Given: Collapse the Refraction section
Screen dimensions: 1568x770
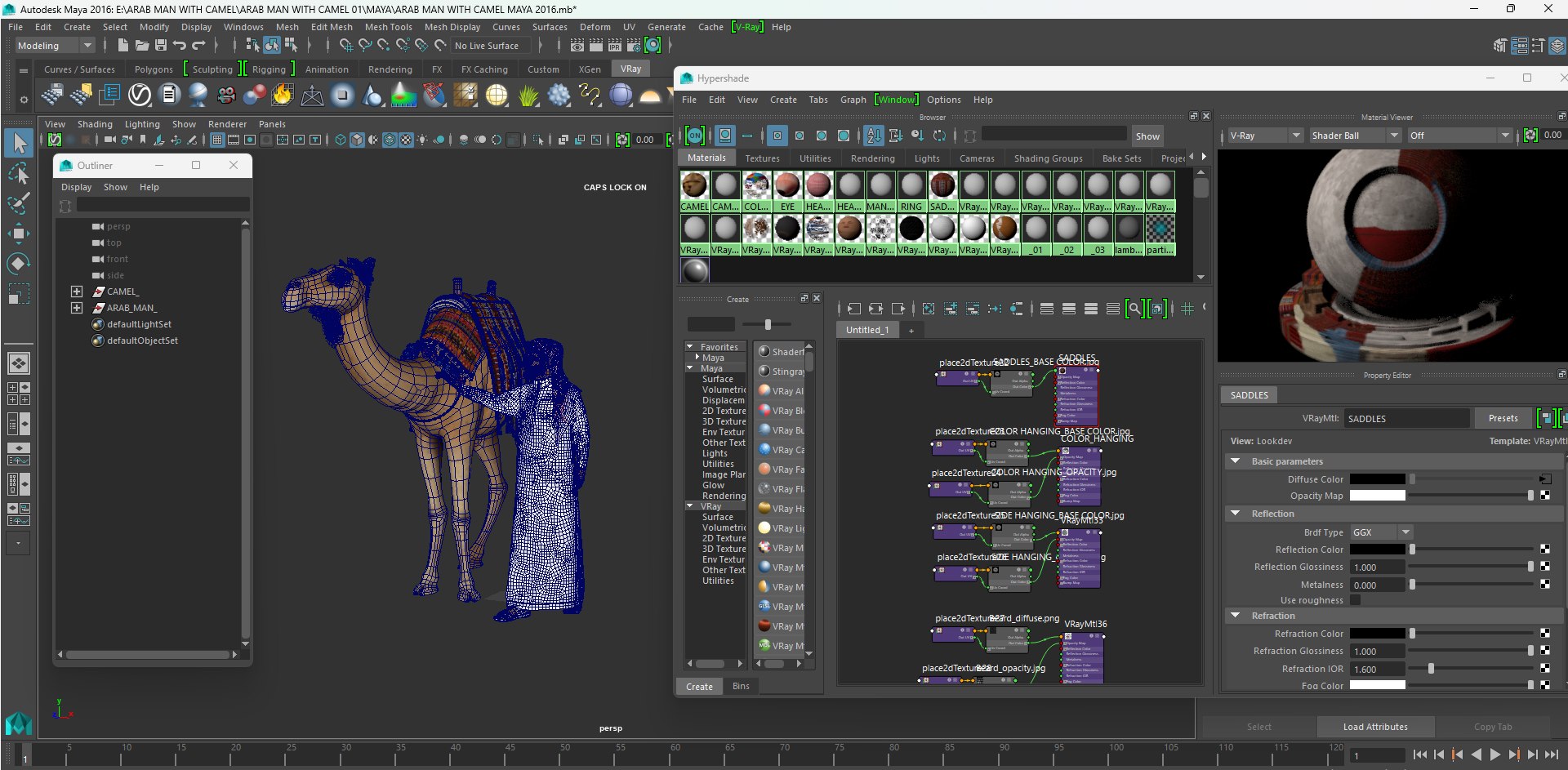Looking at the screenshot, I should pyautogui.click(x=1236, y=616).
